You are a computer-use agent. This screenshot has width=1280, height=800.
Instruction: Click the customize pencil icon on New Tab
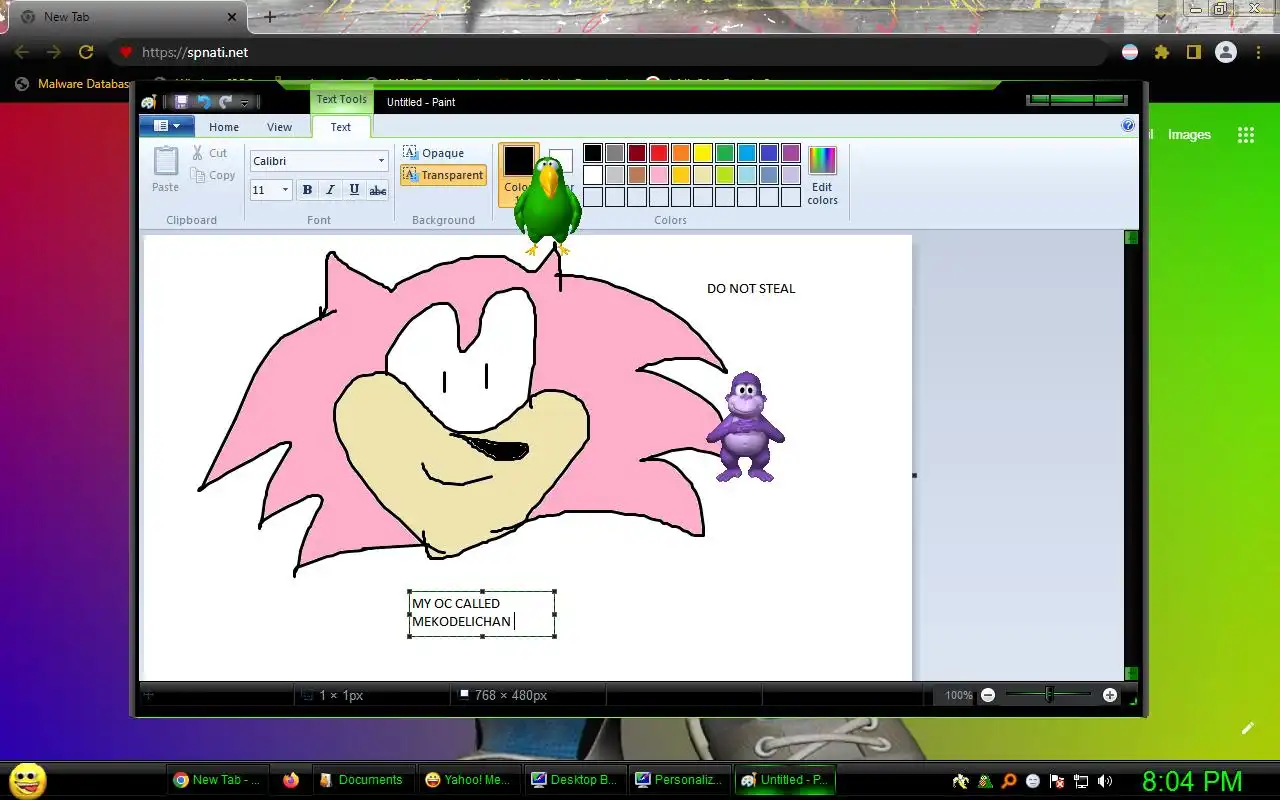pos(1248,728)
